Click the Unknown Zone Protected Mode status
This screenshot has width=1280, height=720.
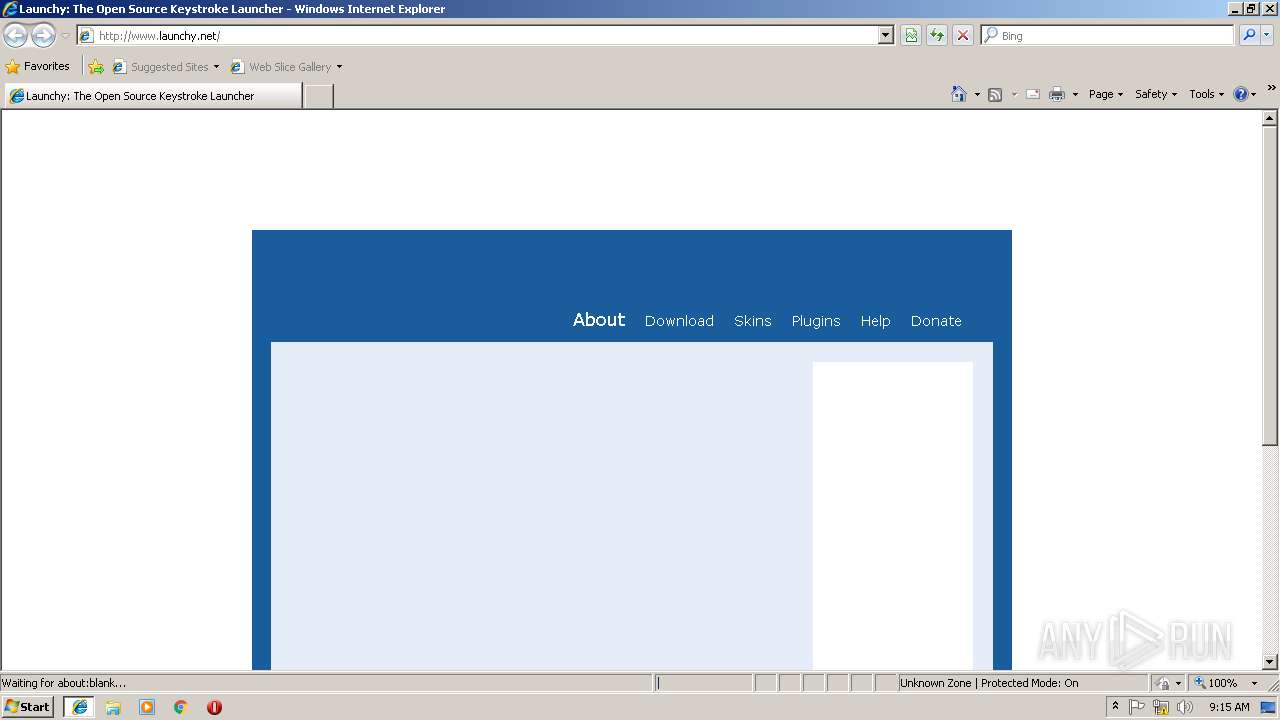pos(989,683)
